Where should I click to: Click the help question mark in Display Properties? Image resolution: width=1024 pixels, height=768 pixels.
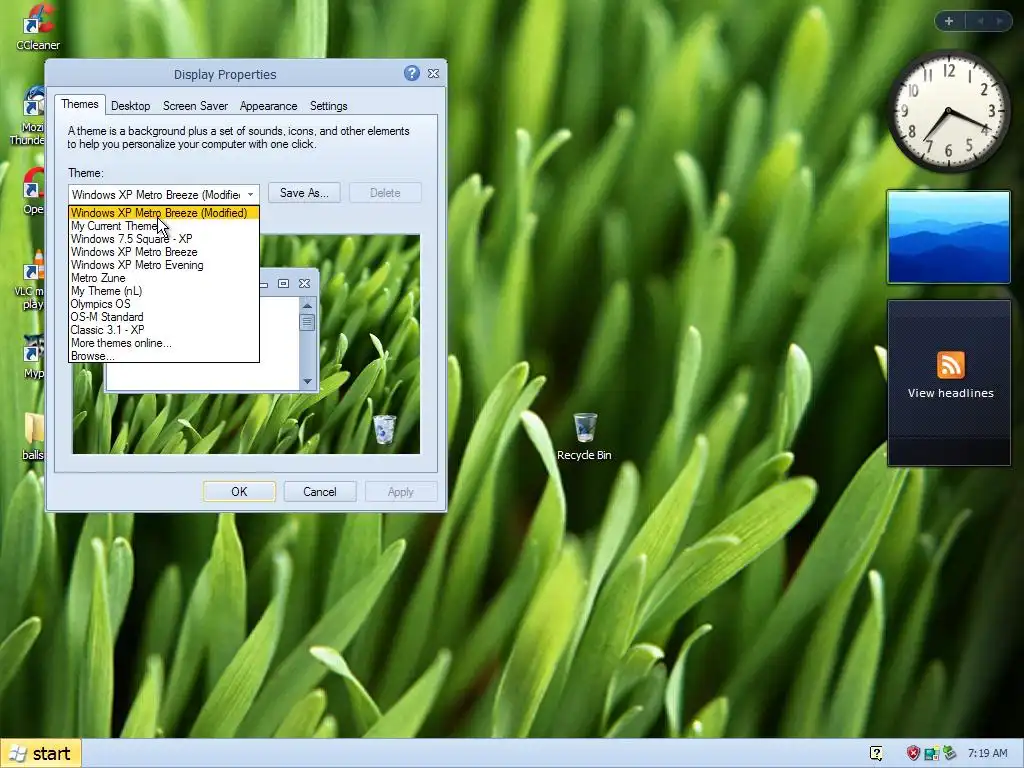coord(411,73)
